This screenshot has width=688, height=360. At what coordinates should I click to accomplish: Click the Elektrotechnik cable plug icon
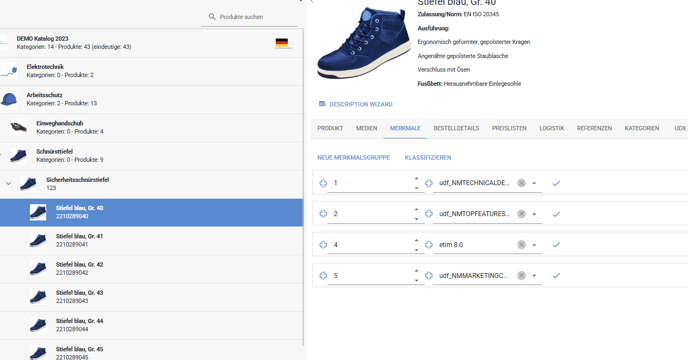coord(9,71)
